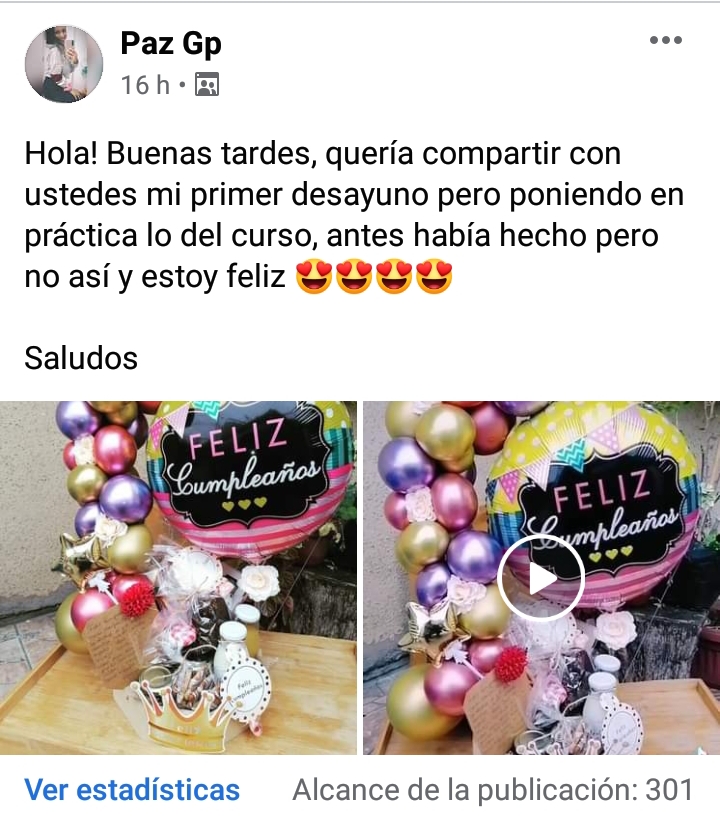This screenshot has height=839, width=720.
Task: Open the three-dot post options menu
Action: 665,40
